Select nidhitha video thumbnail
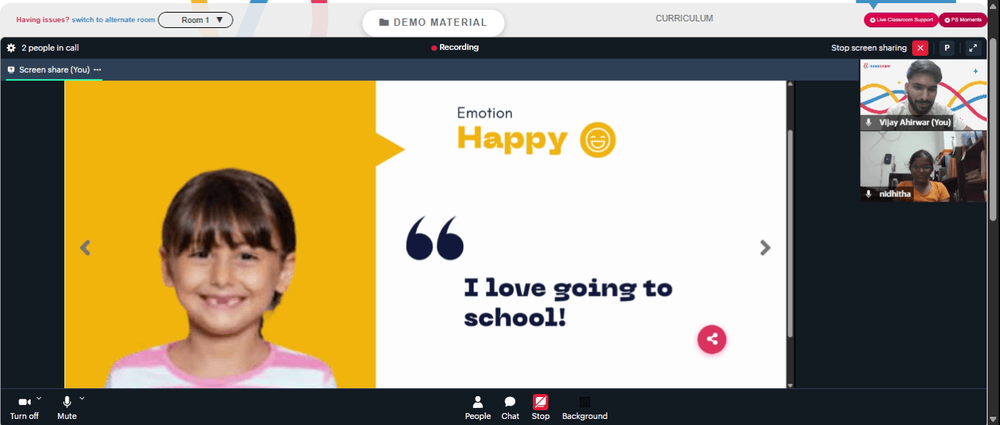This screenshot has width=1000, height=425. pos(923,166)
